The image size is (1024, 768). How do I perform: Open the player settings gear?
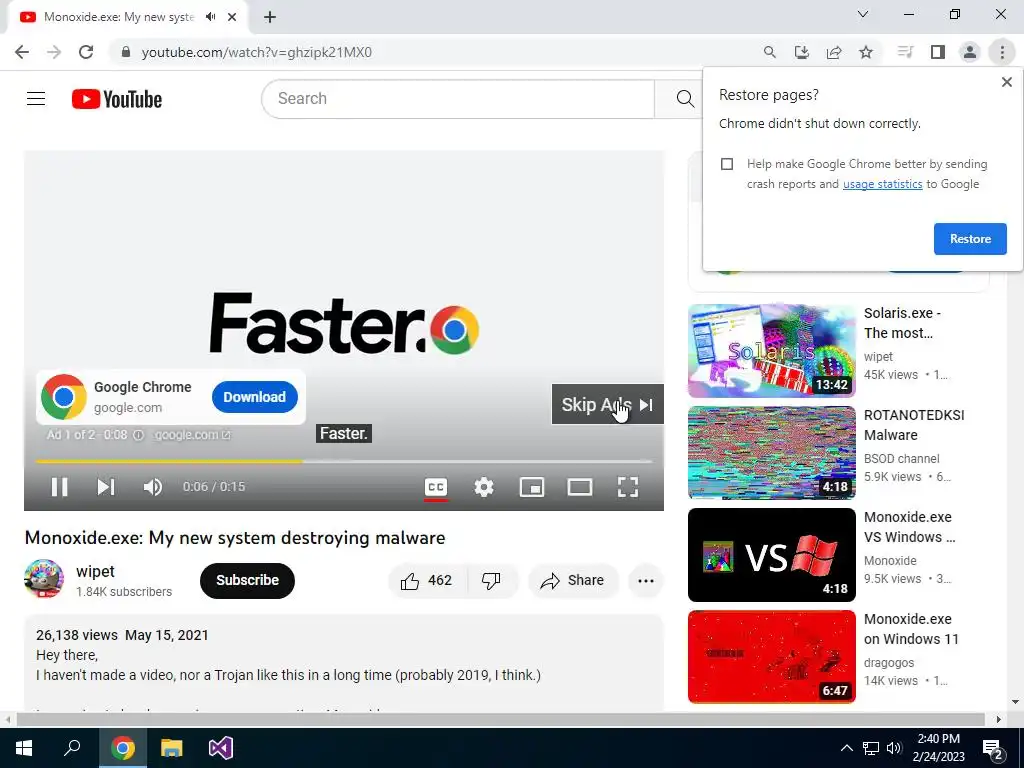coord(484,487)
